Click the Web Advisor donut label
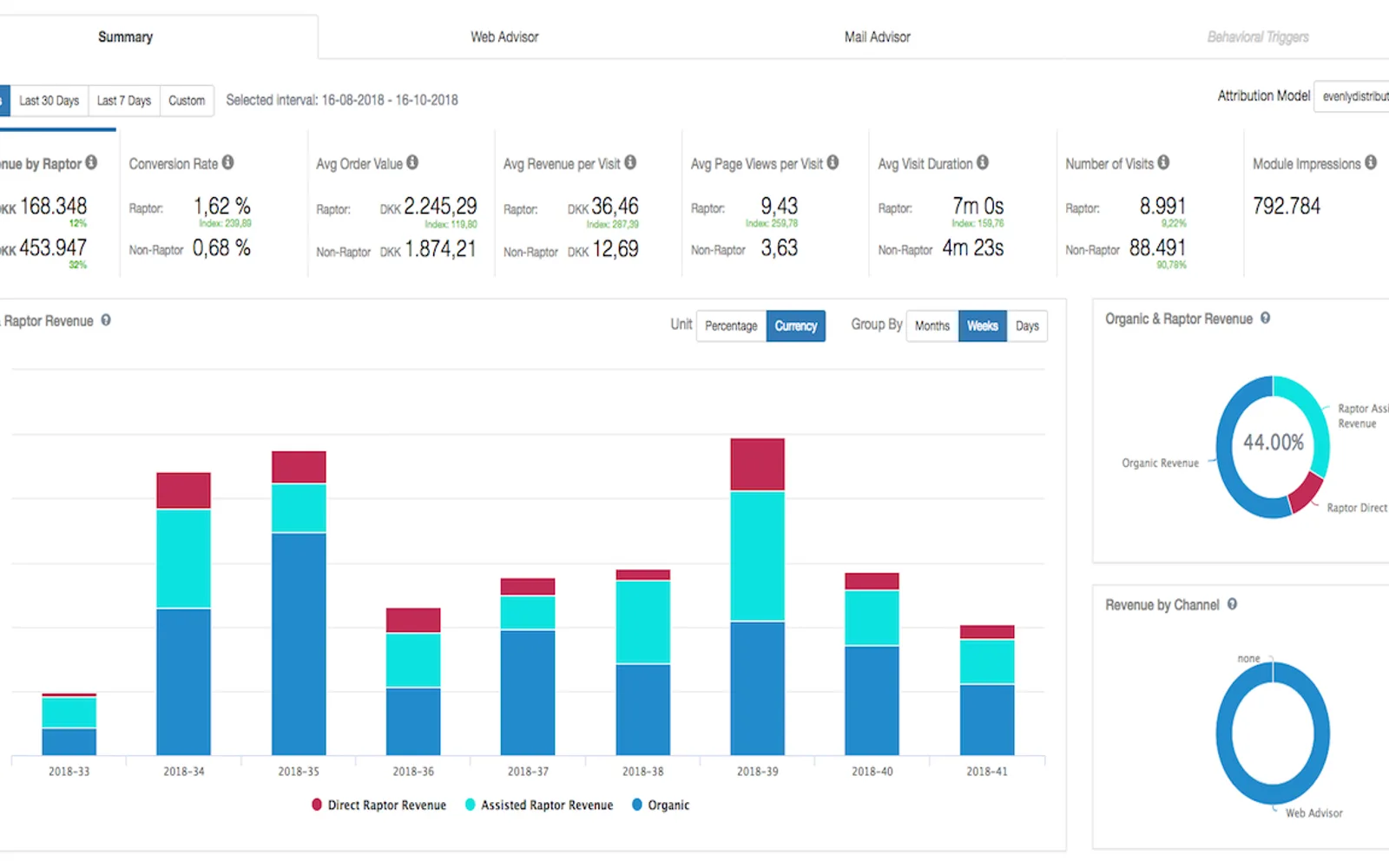 1314,813
